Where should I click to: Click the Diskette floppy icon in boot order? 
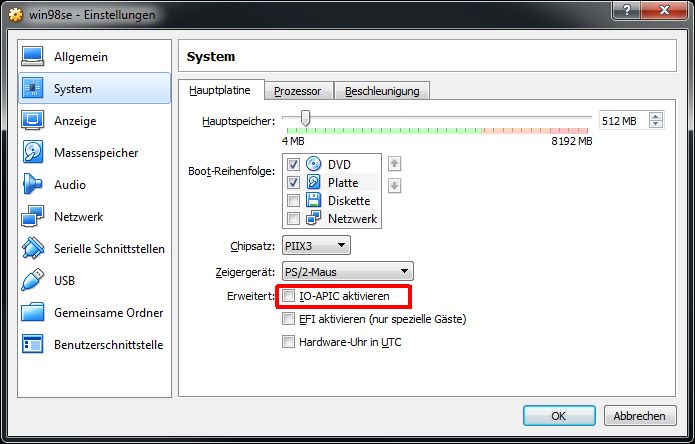coord(313,200)
